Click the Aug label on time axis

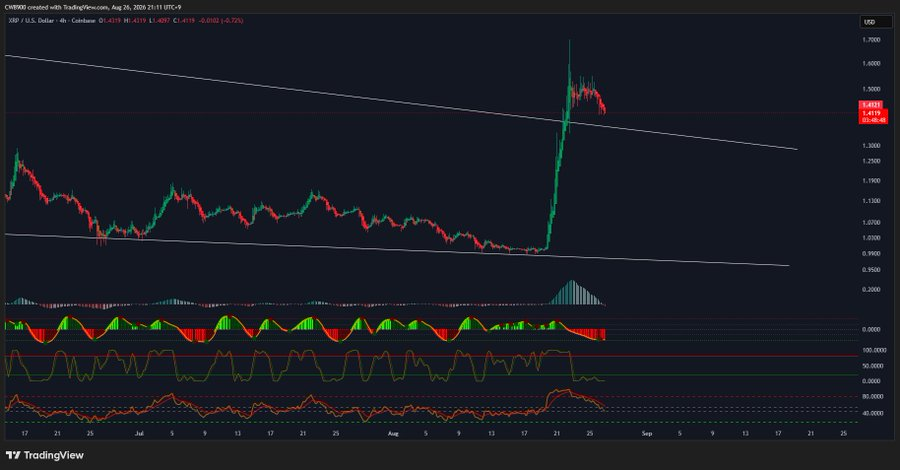point(393,434)
